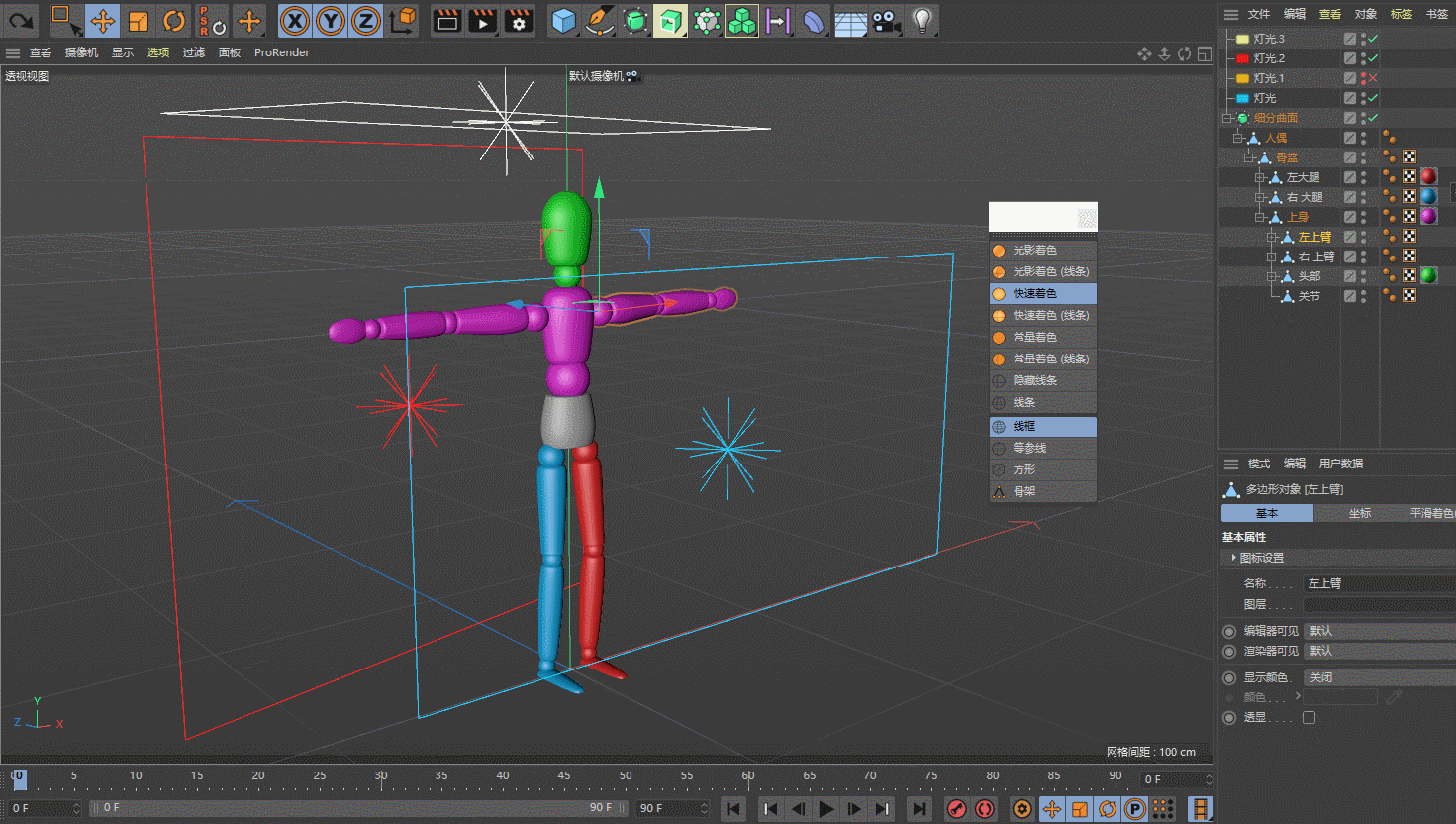Open the 显示颜色 dropdown
Viewport: 1456px width, 824px height.
coord(1379,677)
